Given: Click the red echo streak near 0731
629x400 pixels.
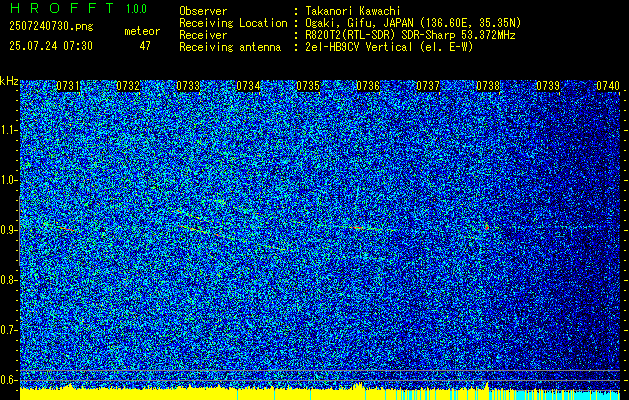Looking at the screenshot, I should click(x=67, y=229).
